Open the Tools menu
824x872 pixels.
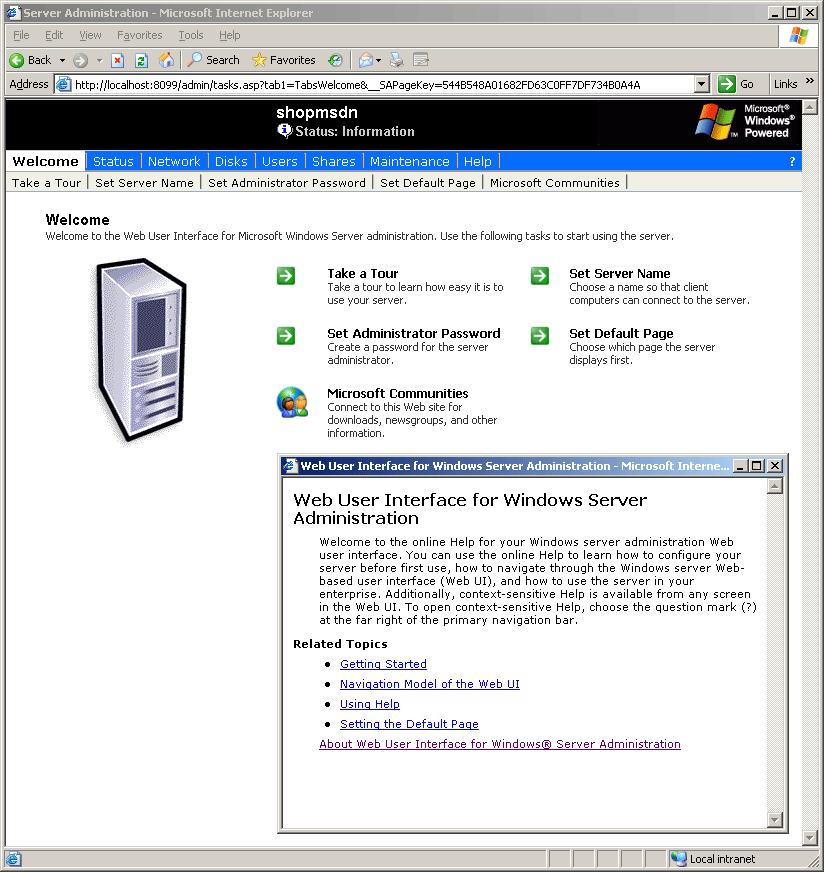click(x=190, y=35)
